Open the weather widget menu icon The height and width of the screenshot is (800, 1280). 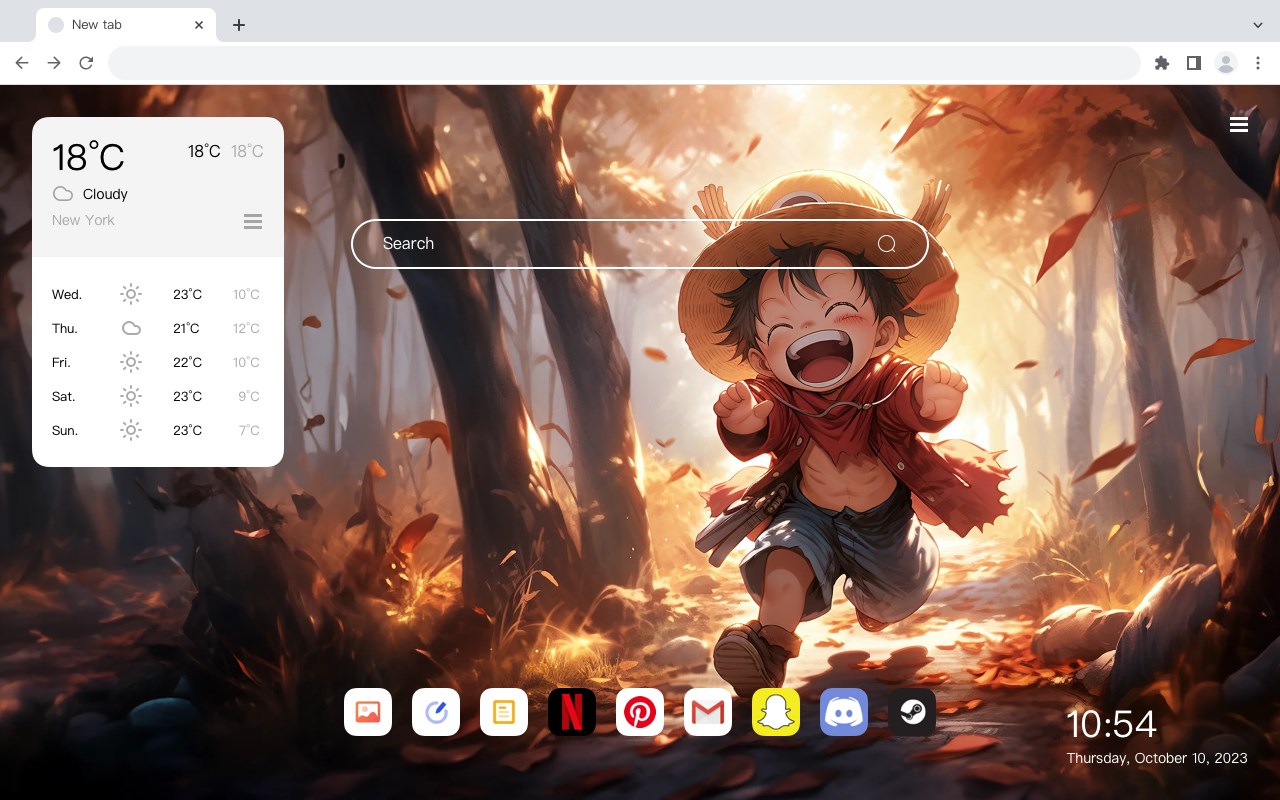click(253, 221)
